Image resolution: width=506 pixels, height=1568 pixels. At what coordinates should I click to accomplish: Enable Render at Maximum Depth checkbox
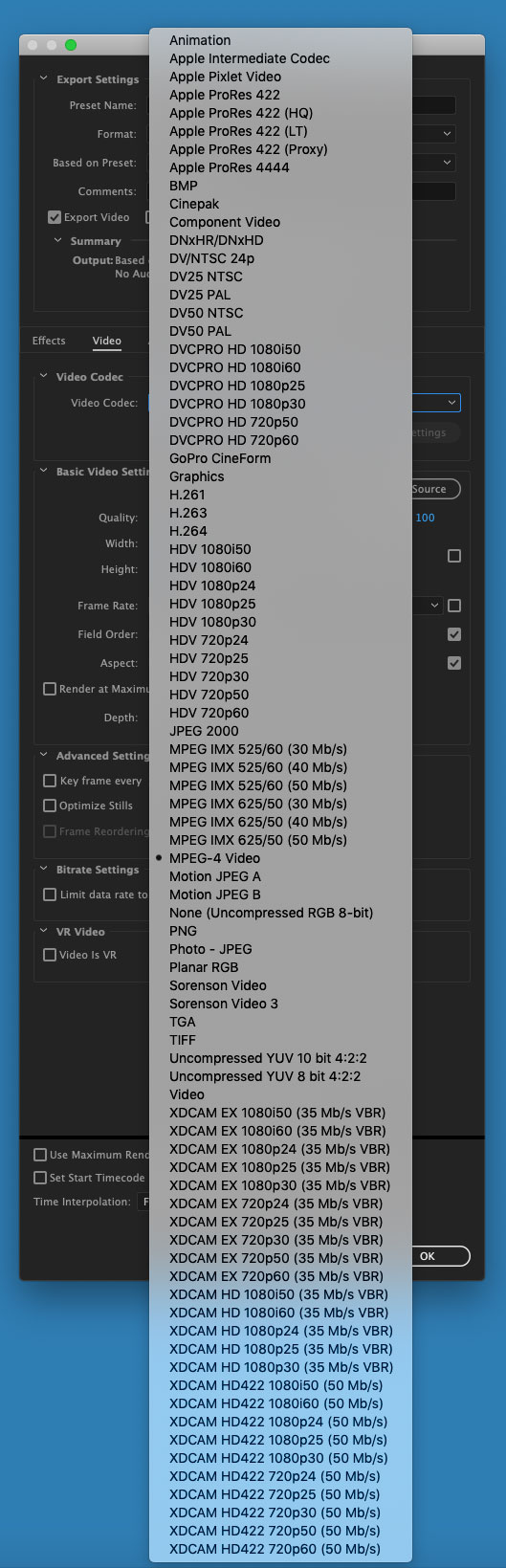click(50, 689)
